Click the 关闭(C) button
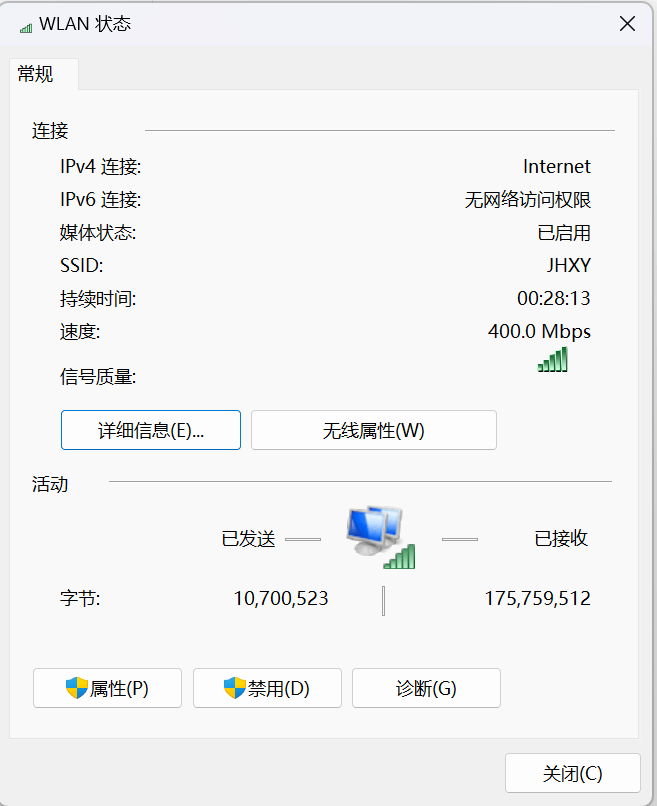This screenshot has height=806, width=657. click(573, 773)
